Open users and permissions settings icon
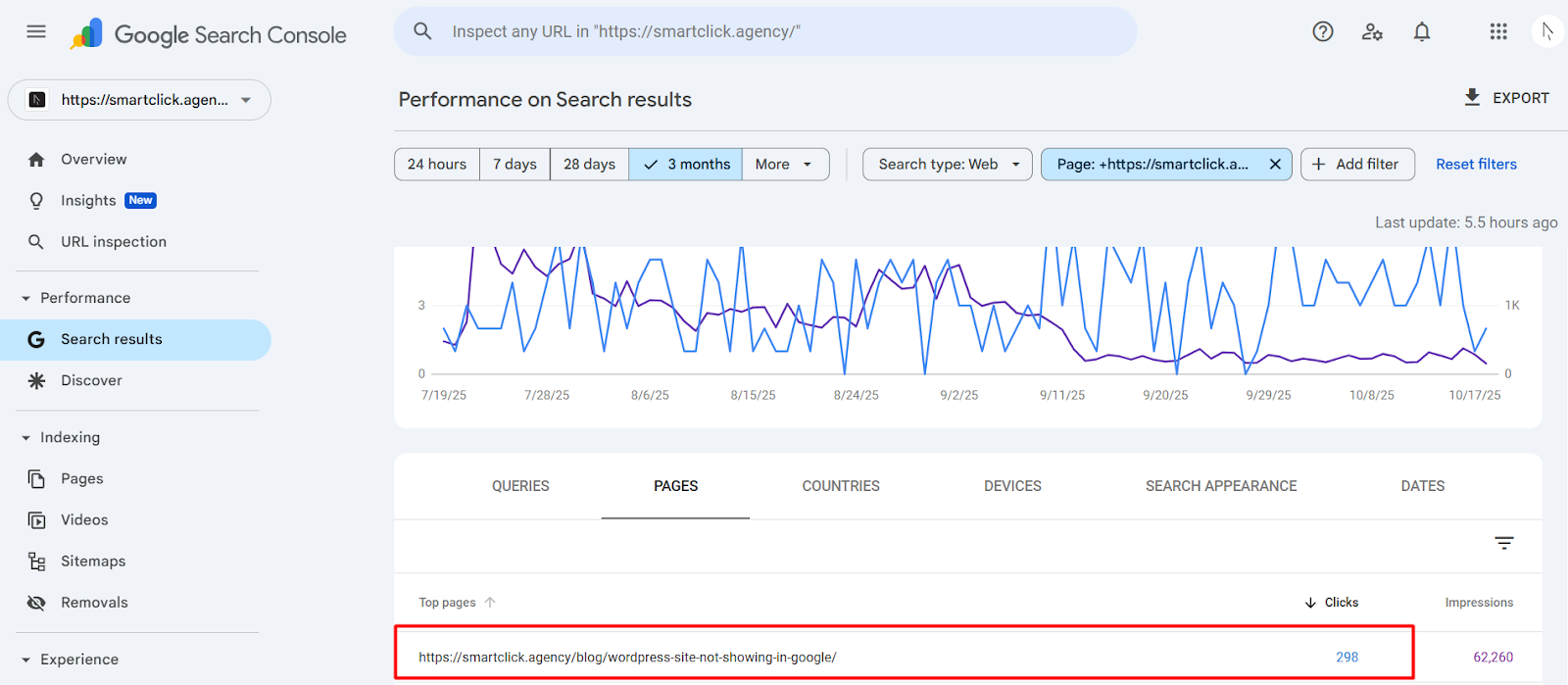Screen dimensions: 1568x685 pyautogui.click(x=1372, y=31)
